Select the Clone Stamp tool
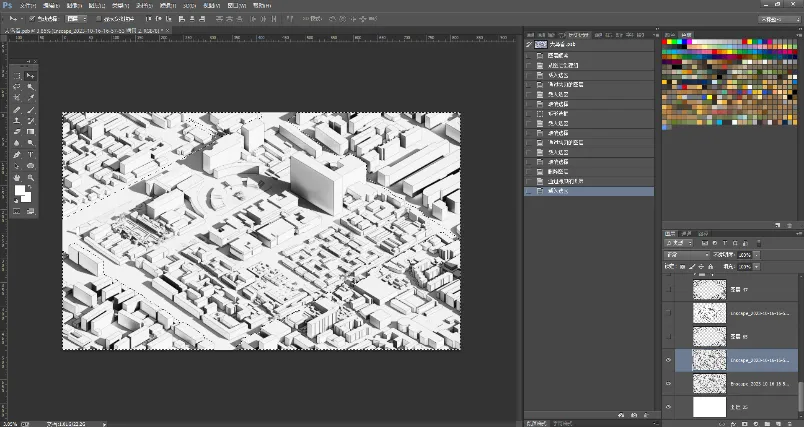This screenshot has height=427, width=804. 17,121
